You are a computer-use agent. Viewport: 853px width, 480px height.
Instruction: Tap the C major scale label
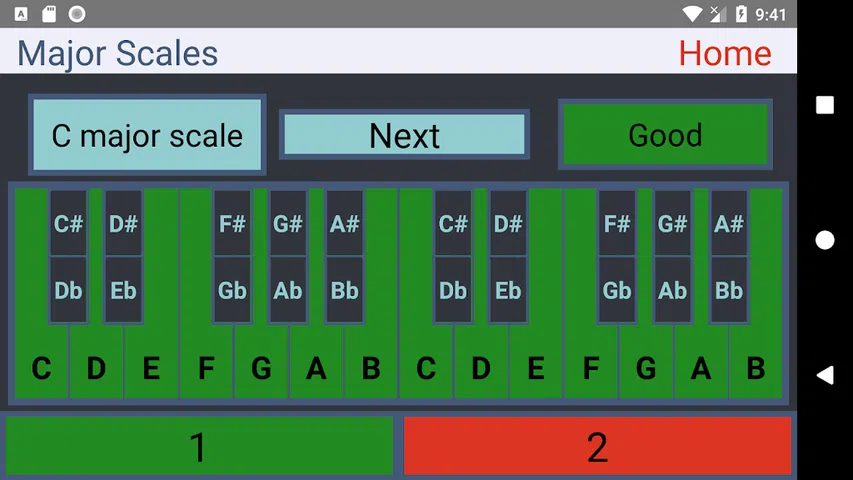tap(147, 135)
